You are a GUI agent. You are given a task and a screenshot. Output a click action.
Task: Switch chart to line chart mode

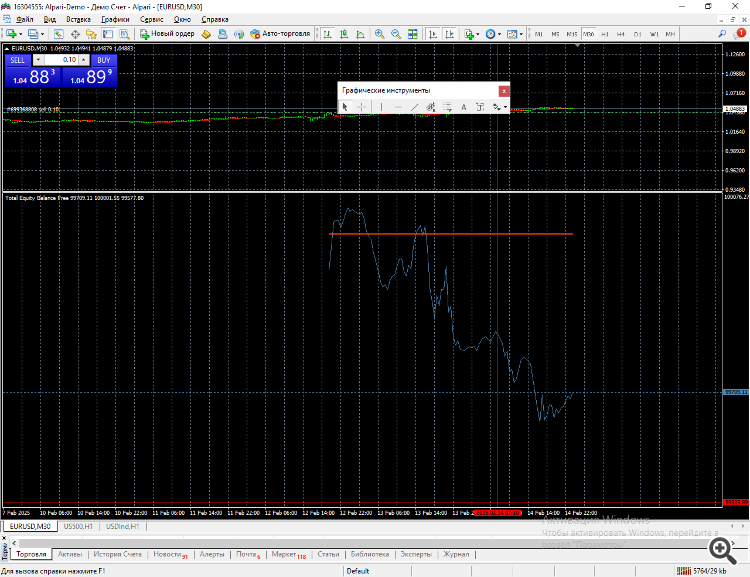[x=360, y=34]
